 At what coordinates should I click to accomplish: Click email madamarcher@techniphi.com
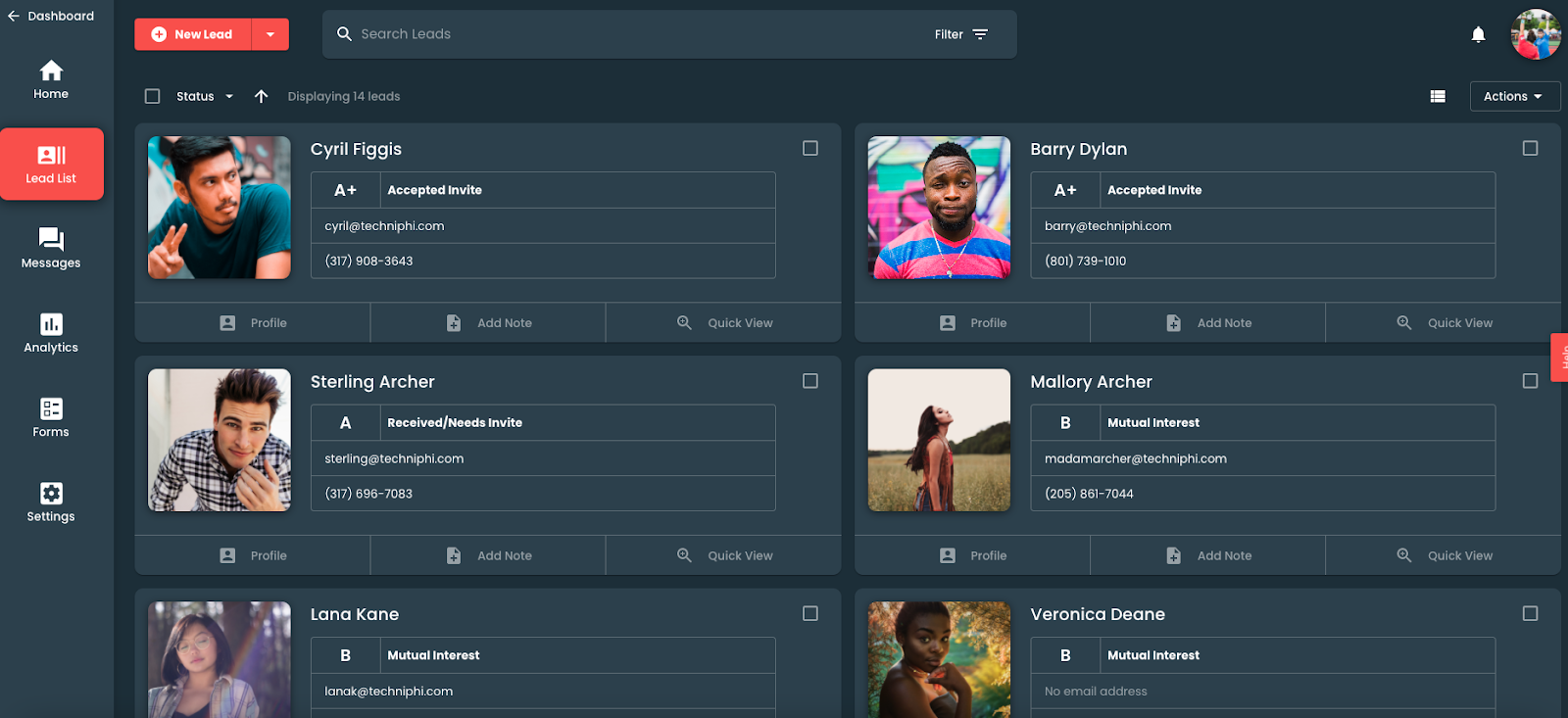[x=1136, y=458]
